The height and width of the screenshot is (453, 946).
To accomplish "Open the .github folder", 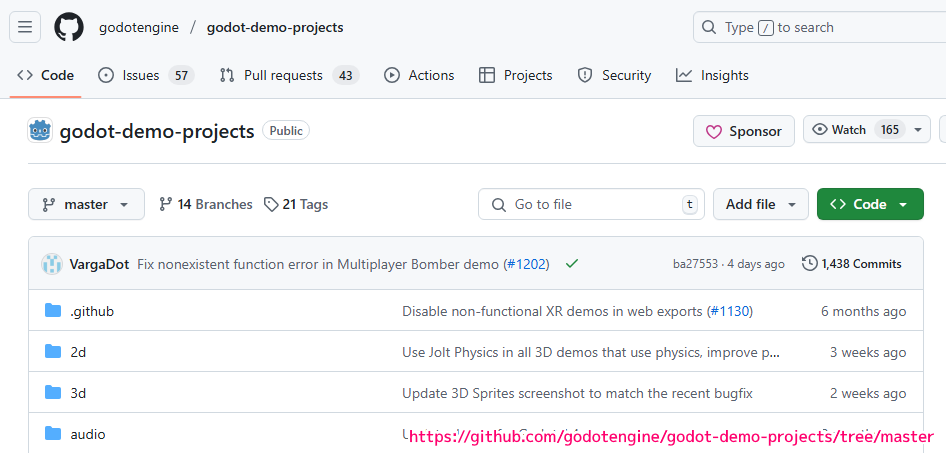I will (92, 312).
